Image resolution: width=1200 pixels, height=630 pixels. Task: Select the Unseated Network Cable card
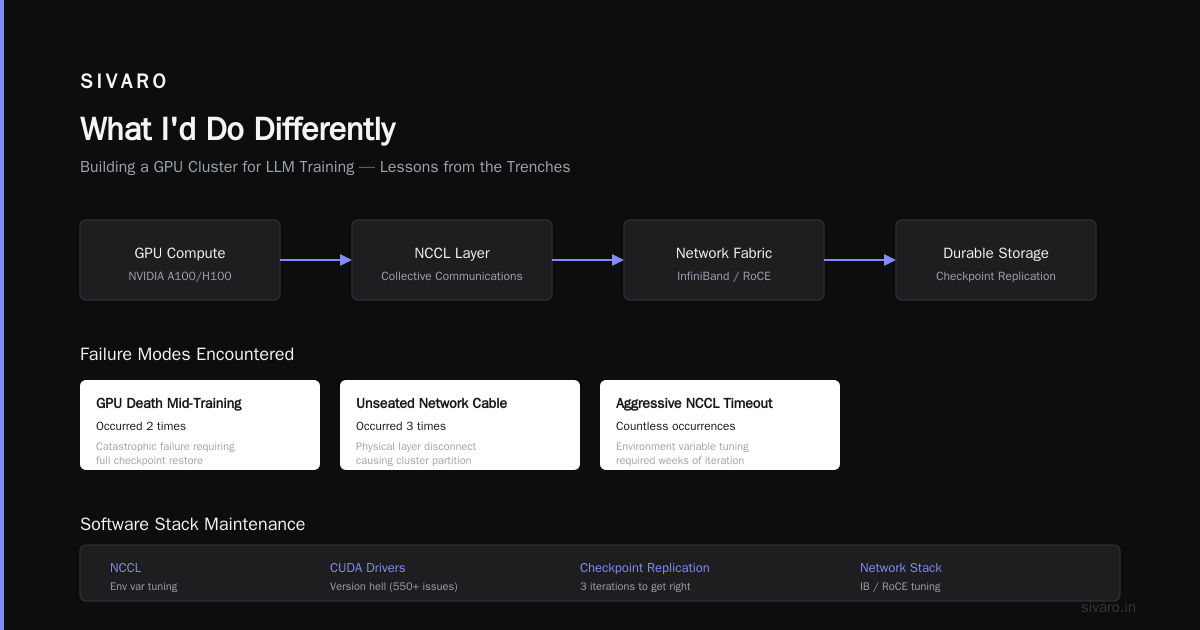point(460,425)
